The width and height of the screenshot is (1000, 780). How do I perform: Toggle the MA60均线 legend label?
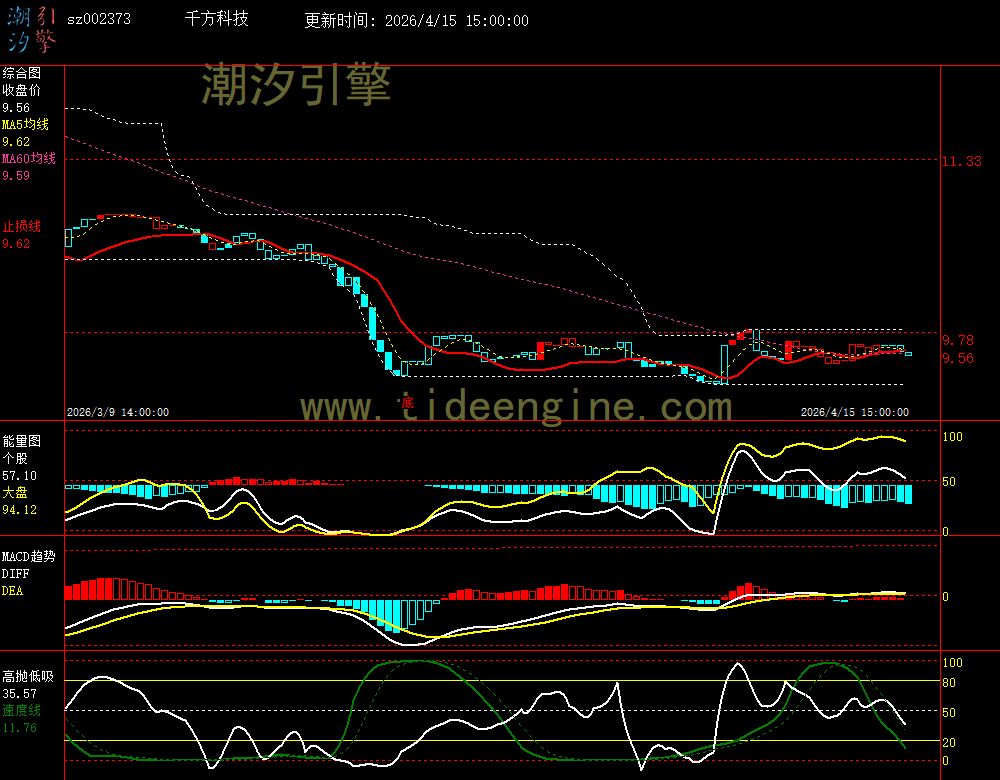[x=29, y=159]
